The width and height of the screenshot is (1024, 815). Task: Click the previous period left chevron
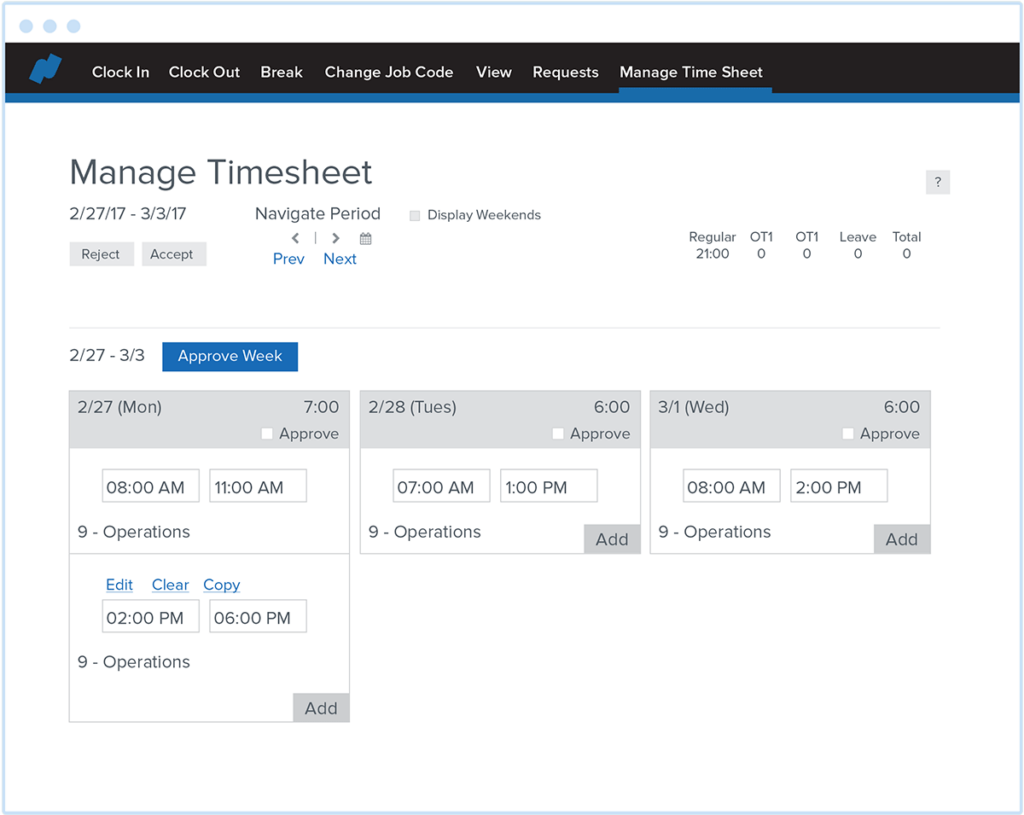tap(295, 238)
